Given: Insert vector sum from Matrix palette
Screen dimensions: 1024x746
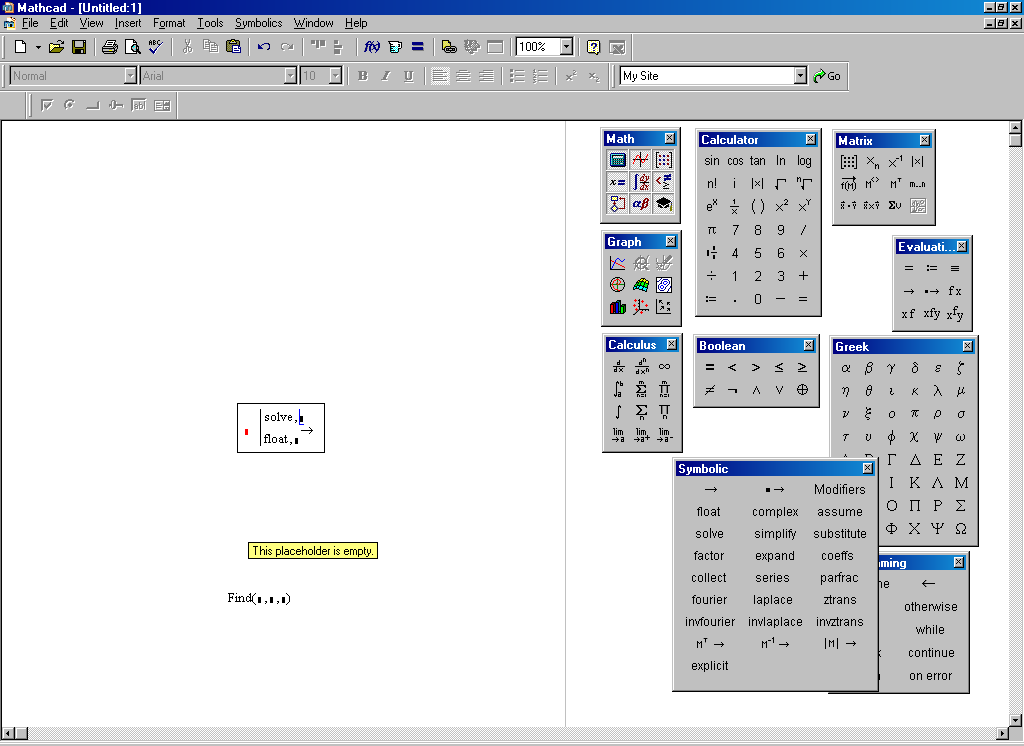Looking at the screenshot, I should [895, 206].
